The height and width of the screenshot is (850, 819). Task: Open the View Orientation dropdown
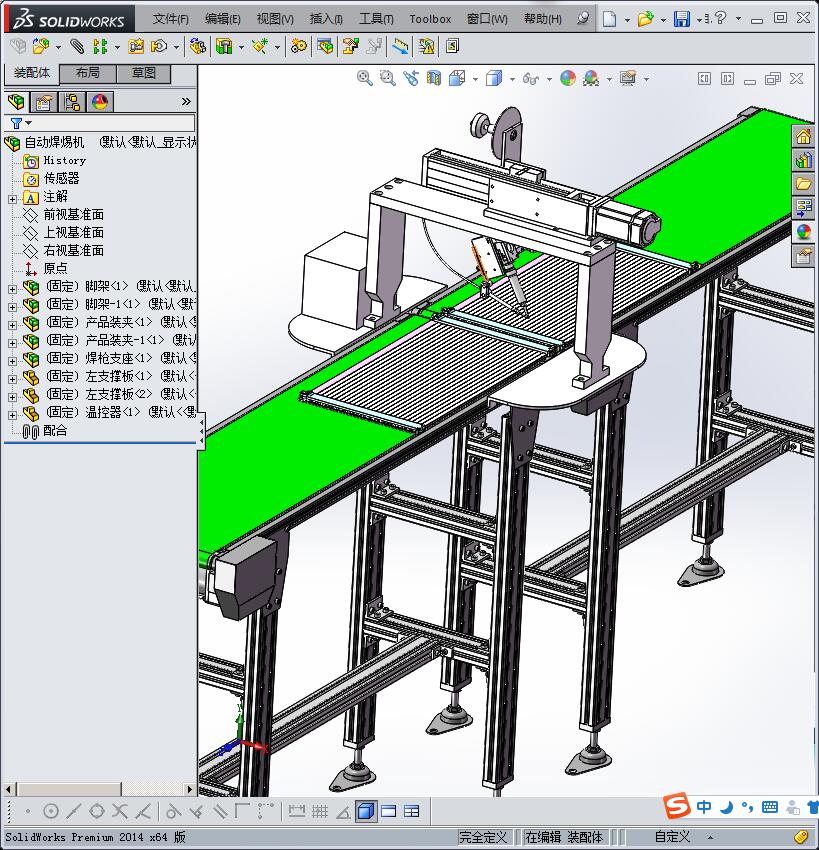(475, 79)
